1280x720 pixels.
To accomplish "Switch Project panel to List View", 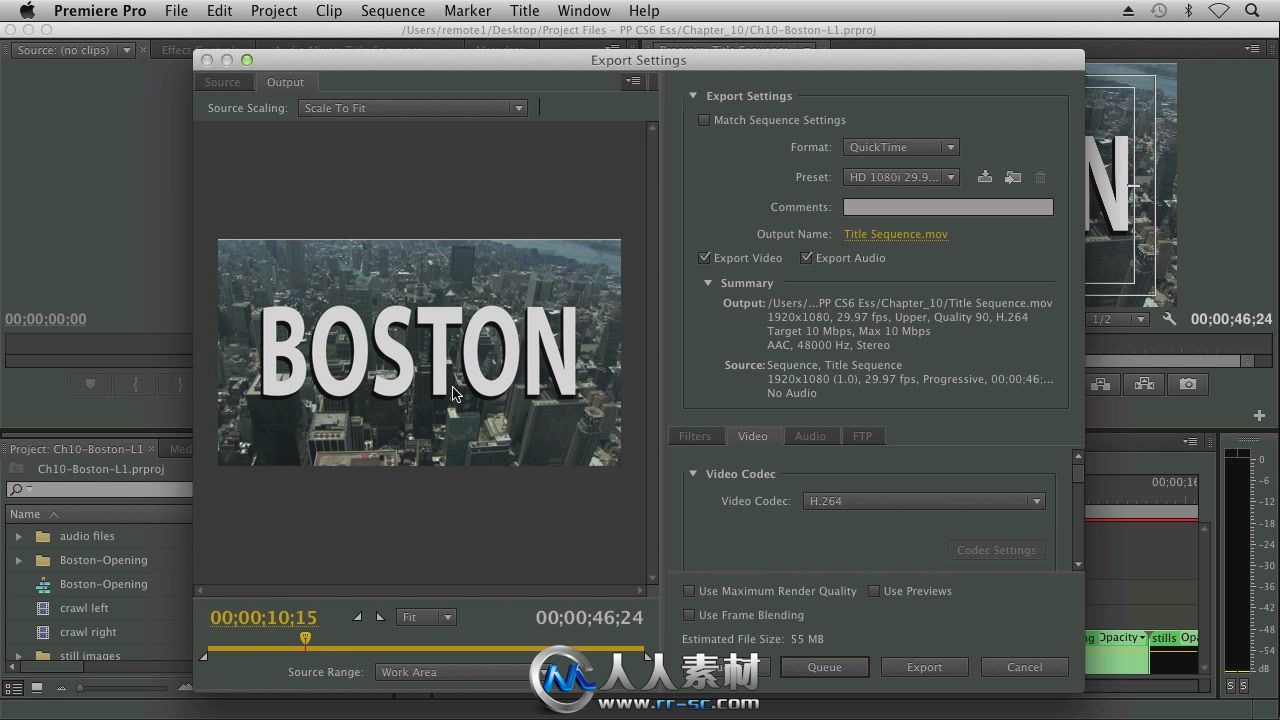I will click(13, 688).
